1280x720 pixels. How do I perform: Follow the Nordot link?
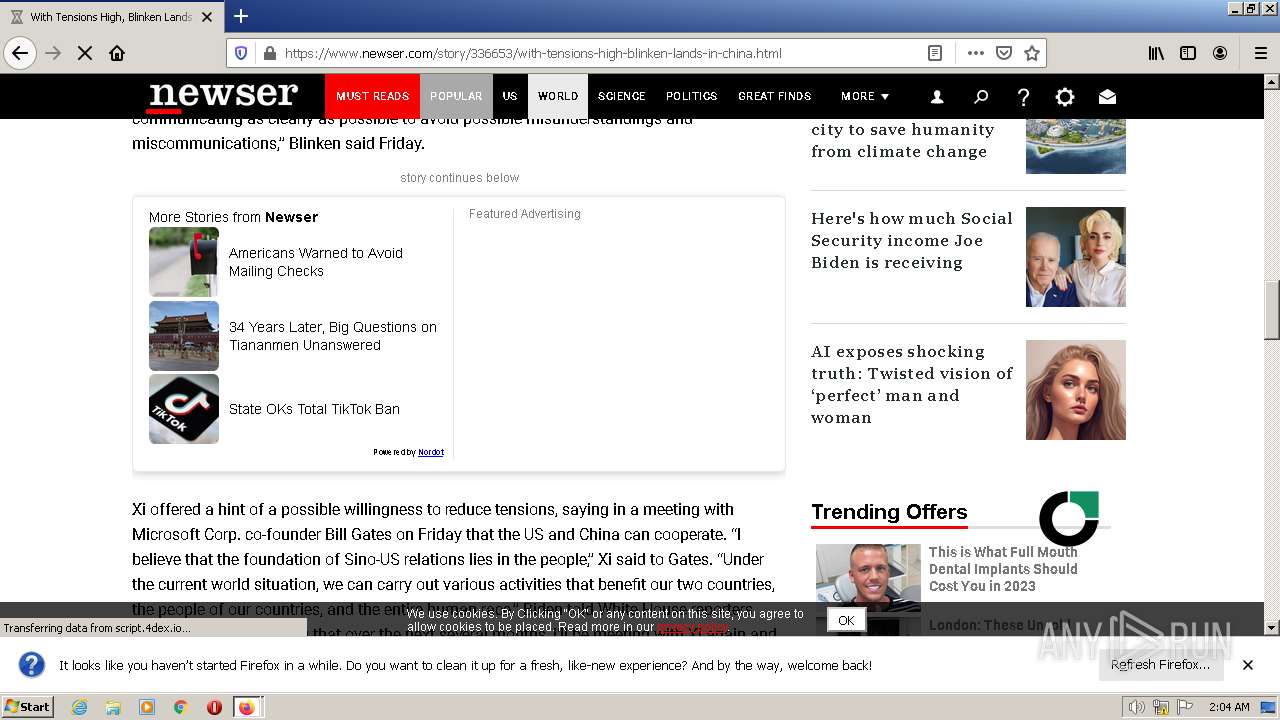coord(431,452)
